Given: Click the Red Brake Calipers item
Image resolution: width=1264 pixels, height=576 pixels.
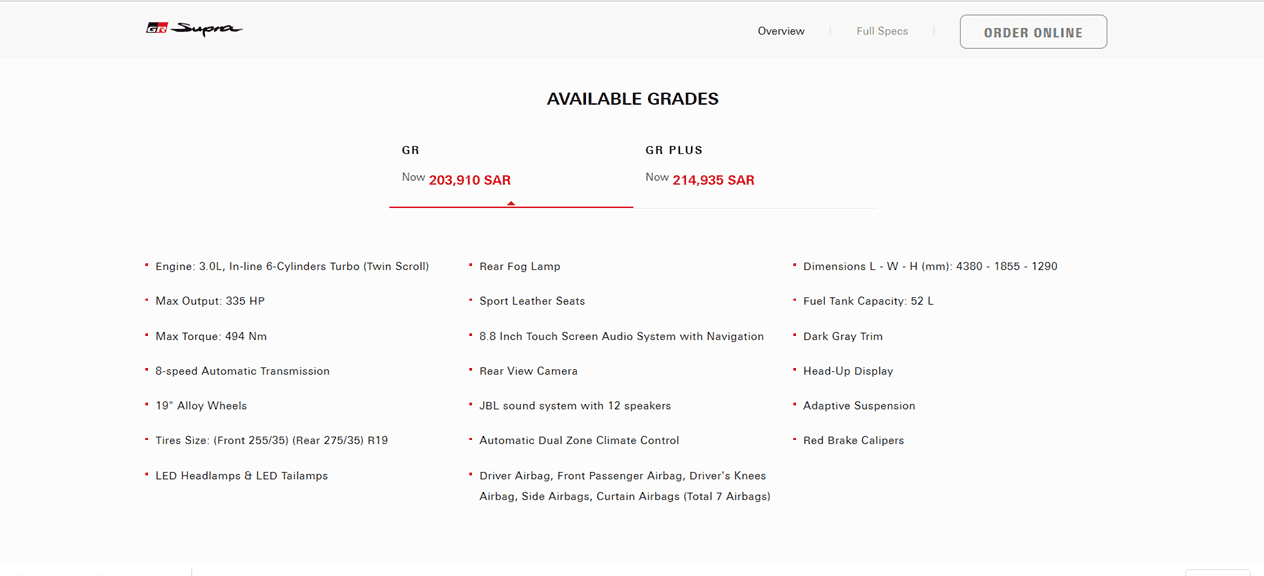Looking at the screenshot, I should pyautogui.click(x=853, y=441).
